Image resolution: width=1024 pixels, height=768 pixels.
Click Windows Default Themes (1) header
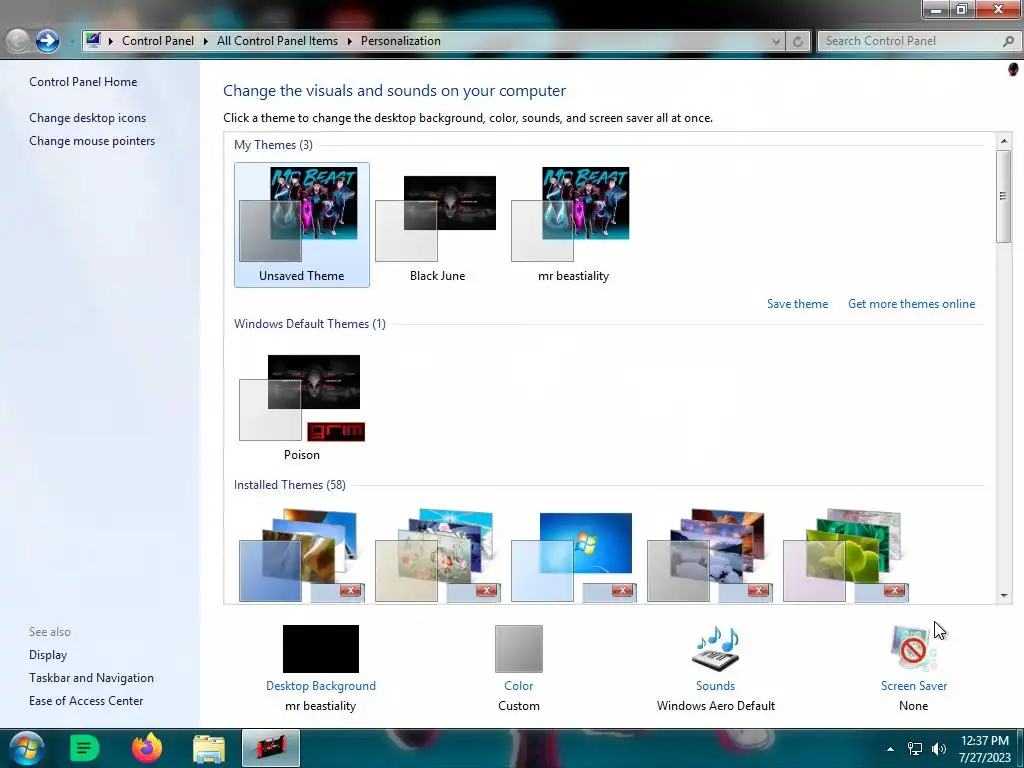pyautogui.click(x=310, y=324)
